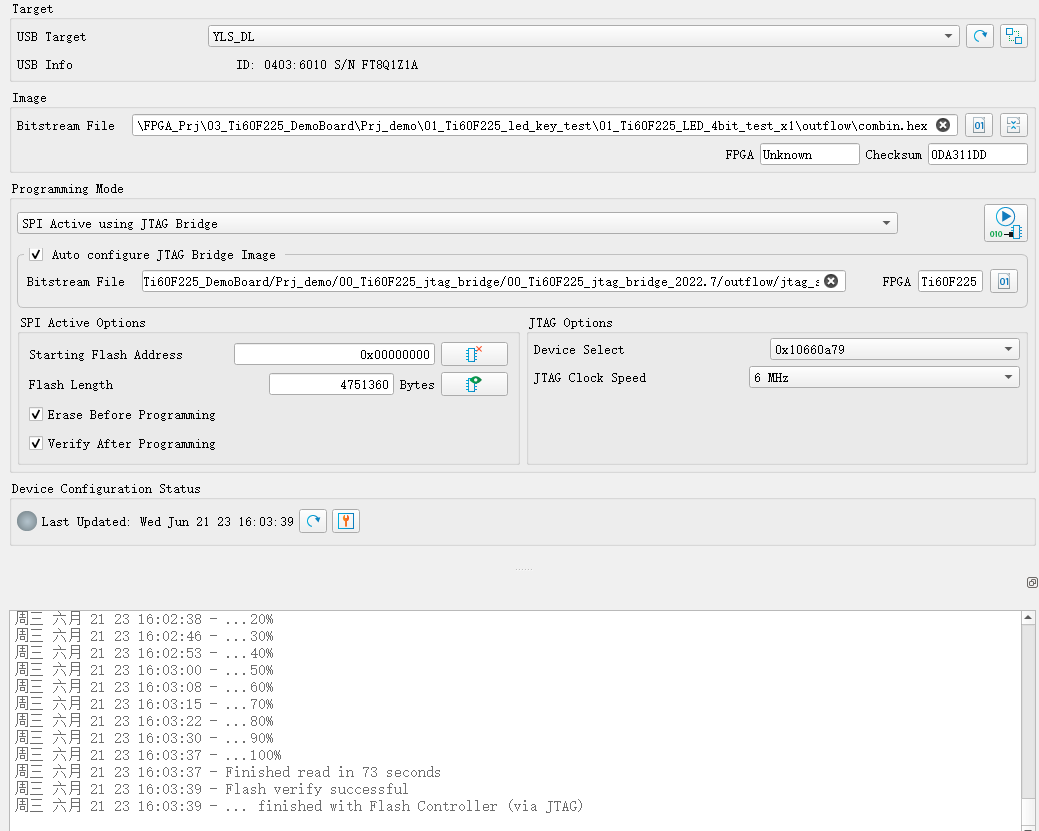Start programming the device

1005,223
